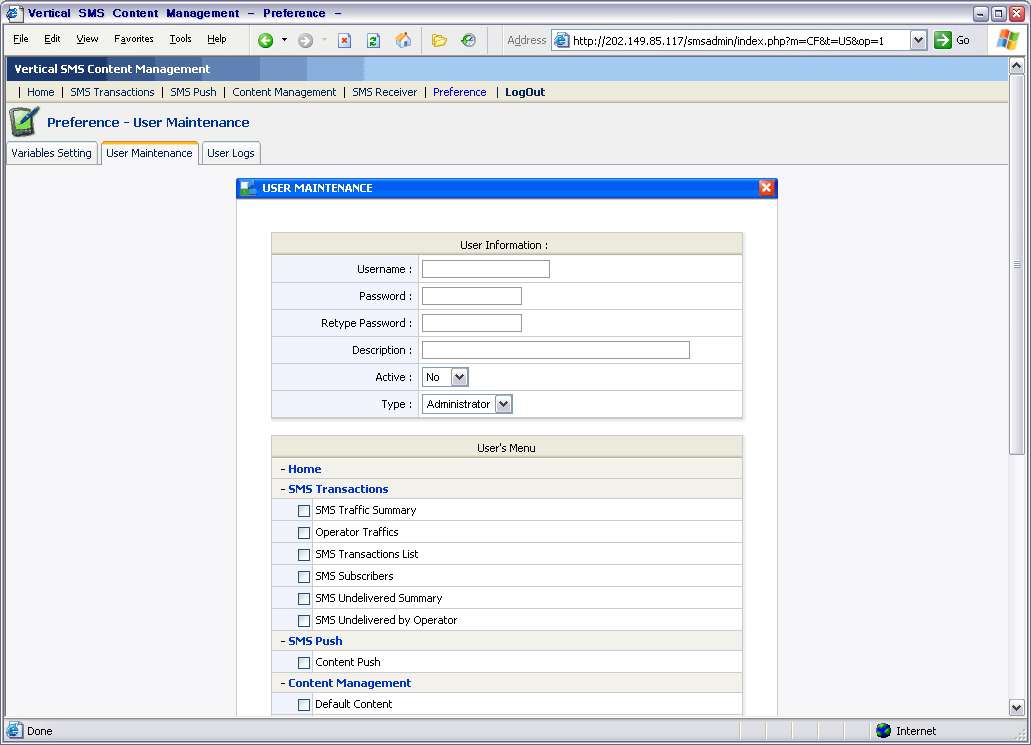Enable the Operator Traffics checkbox
Image resolution: width=1031 pixels, height=745 pixels.
304,533
